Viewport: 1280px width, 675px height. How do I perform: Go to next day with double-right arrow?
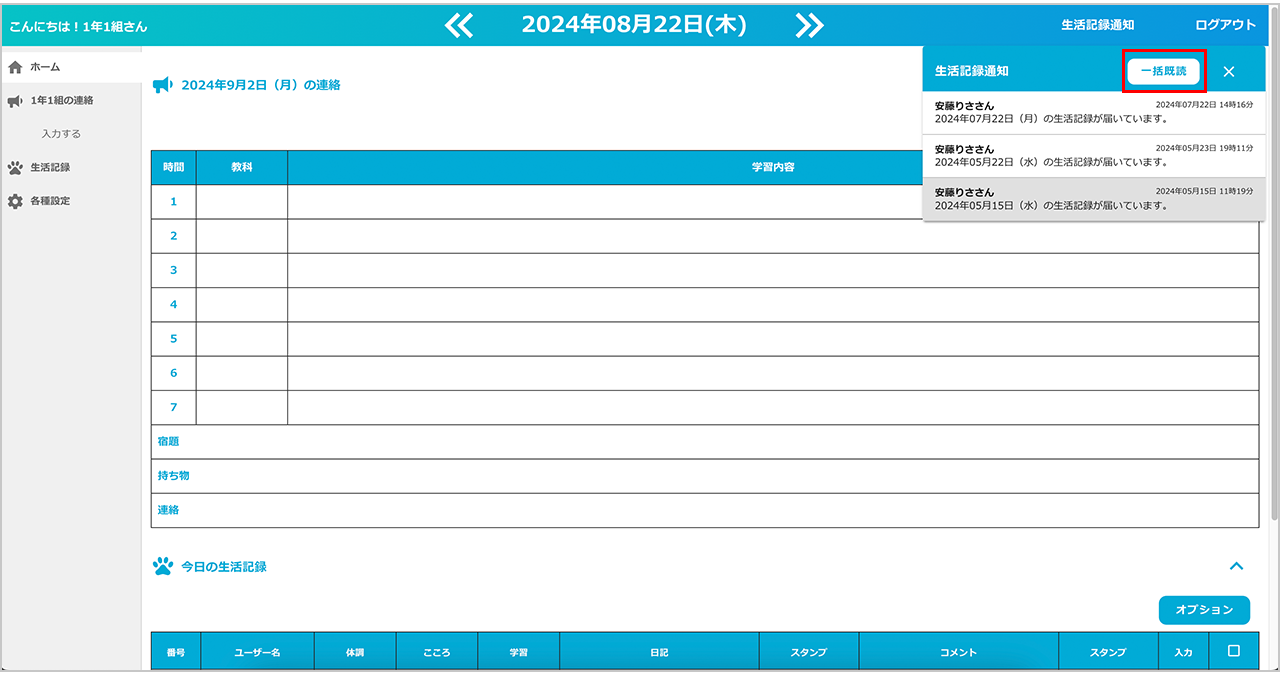tap(809, 26)
